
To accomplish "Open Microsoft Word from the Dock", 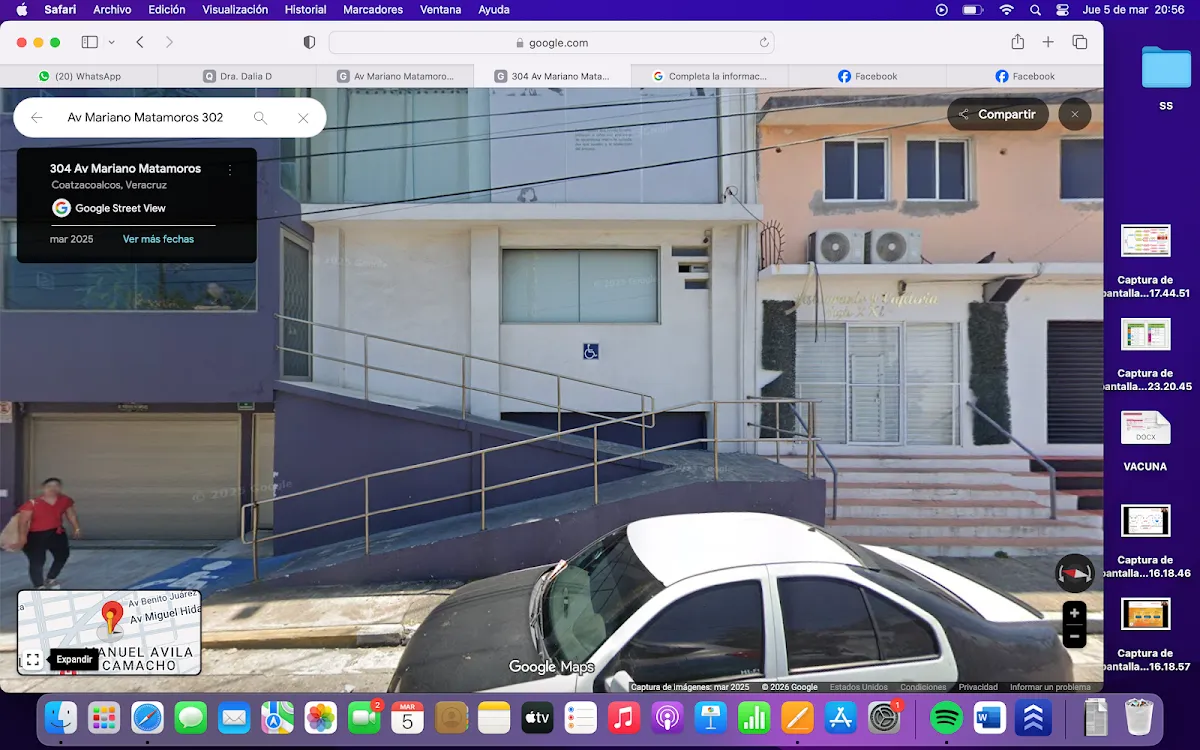I will (990, 717).
